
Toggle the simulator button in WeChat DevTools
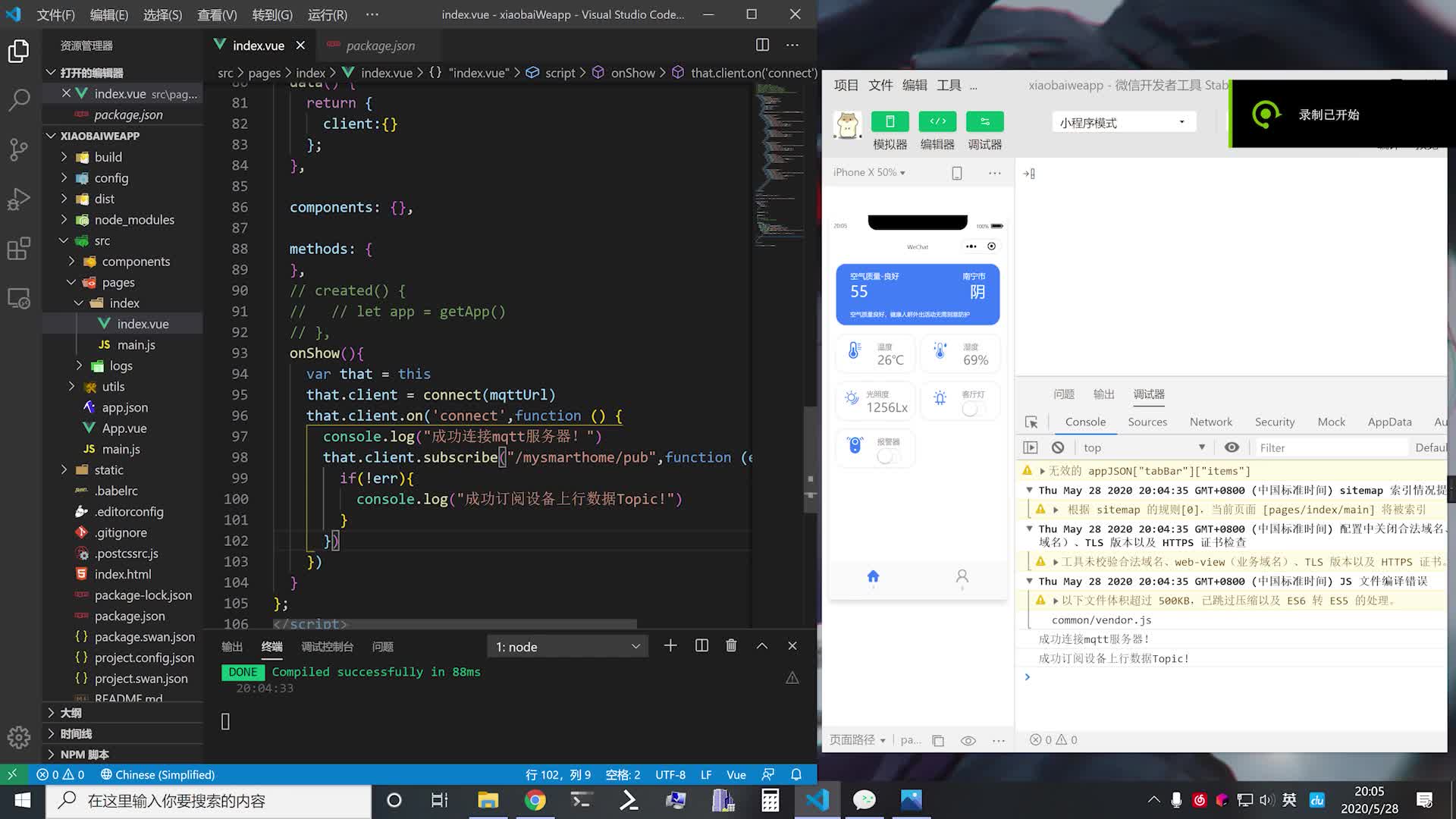[890, 121]
